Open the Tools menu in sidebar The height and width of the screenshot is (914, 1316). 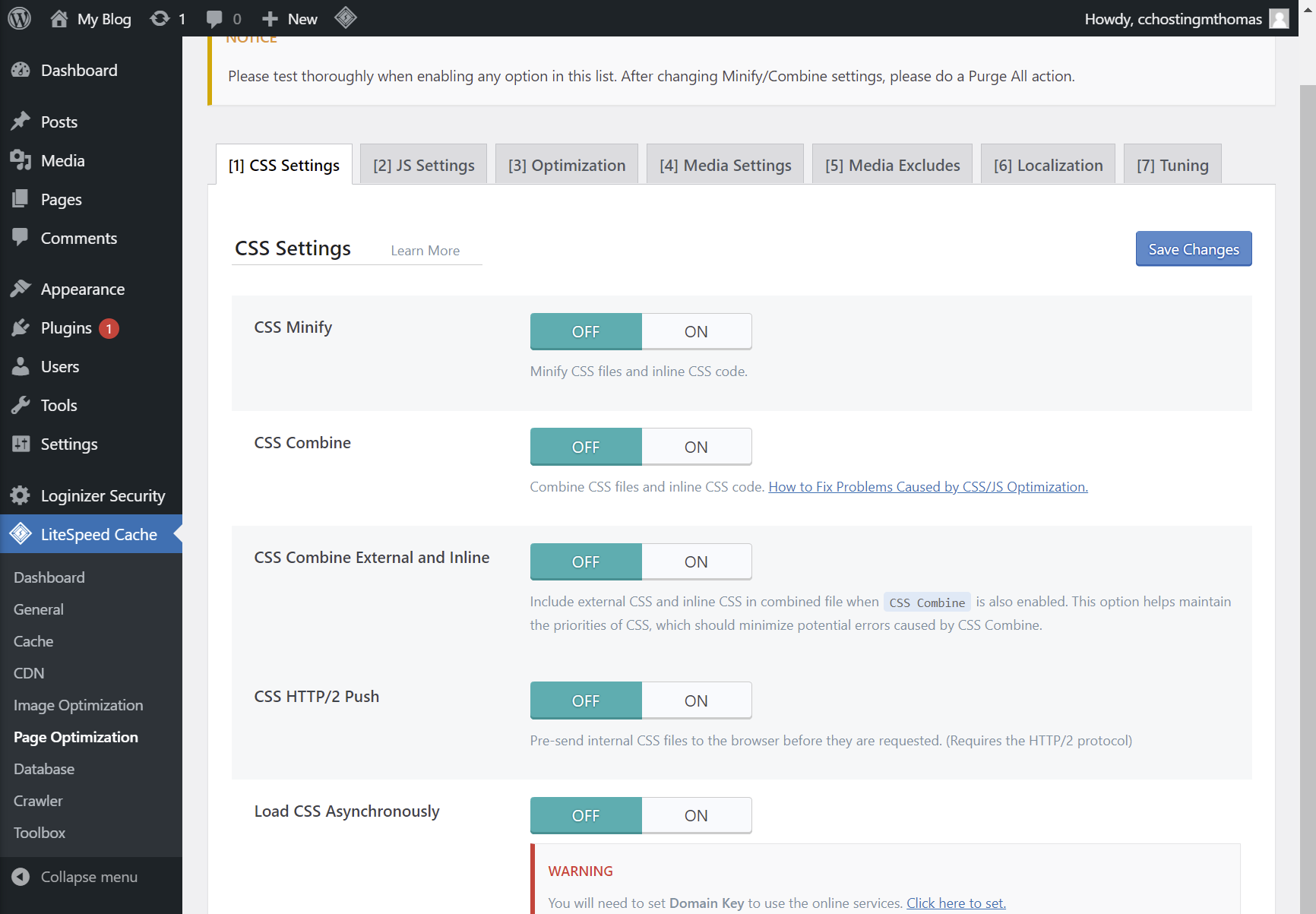59,406
